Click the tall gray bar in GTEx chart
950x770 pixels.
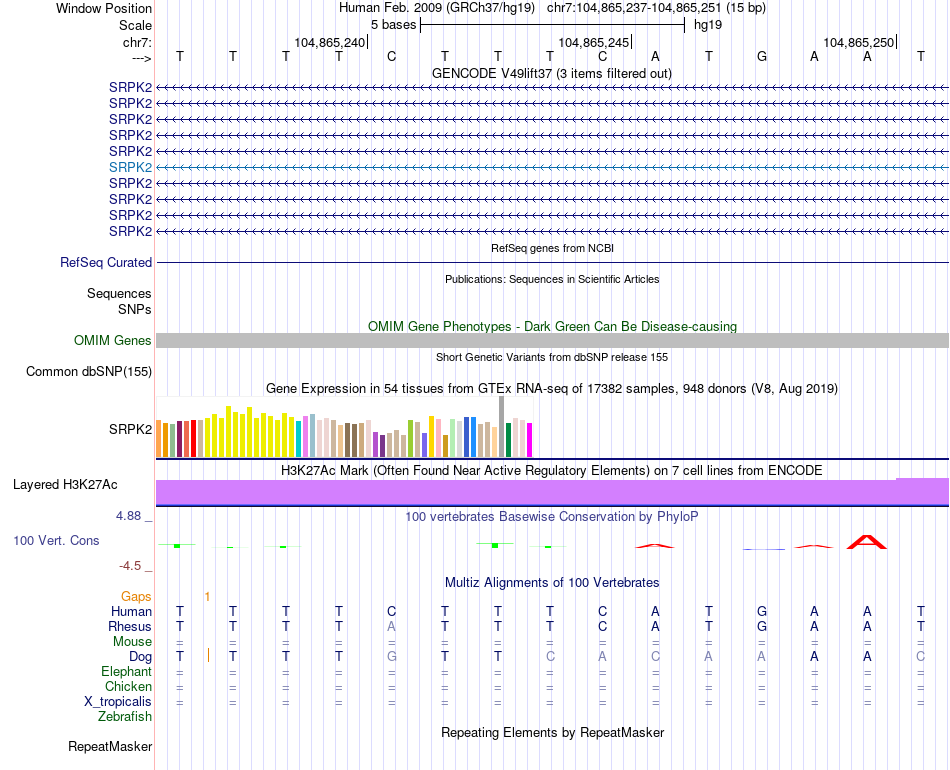tap(502, 426)
